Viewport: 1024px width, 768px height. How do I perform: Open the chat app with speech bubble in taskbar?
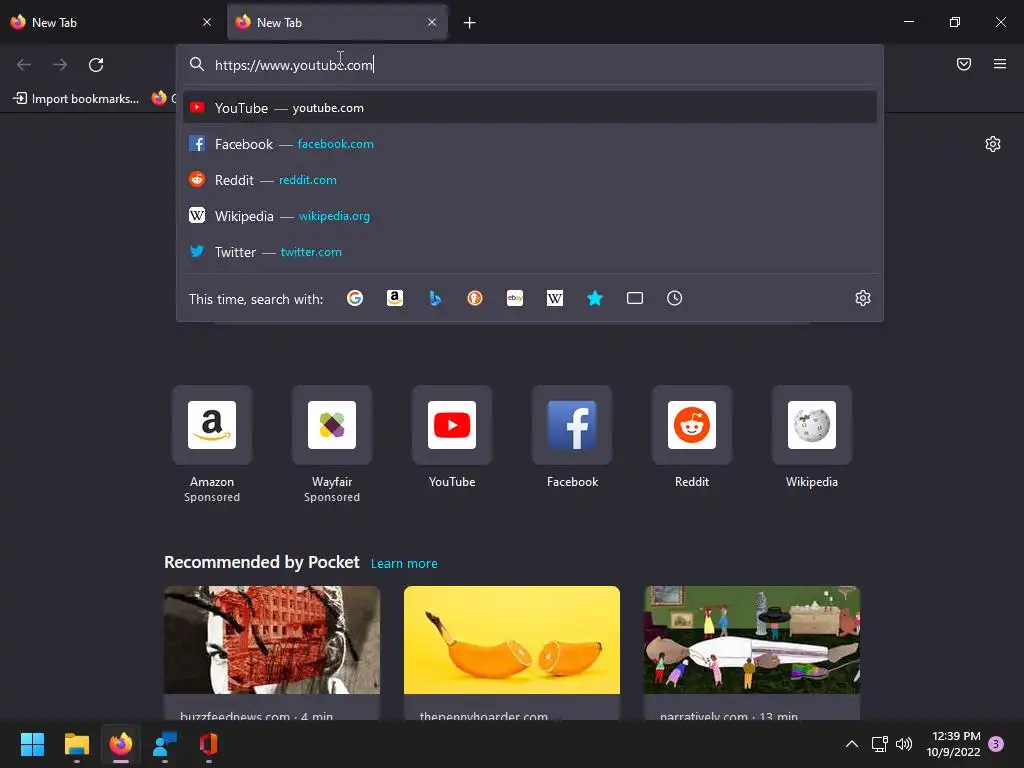point(165,744)
